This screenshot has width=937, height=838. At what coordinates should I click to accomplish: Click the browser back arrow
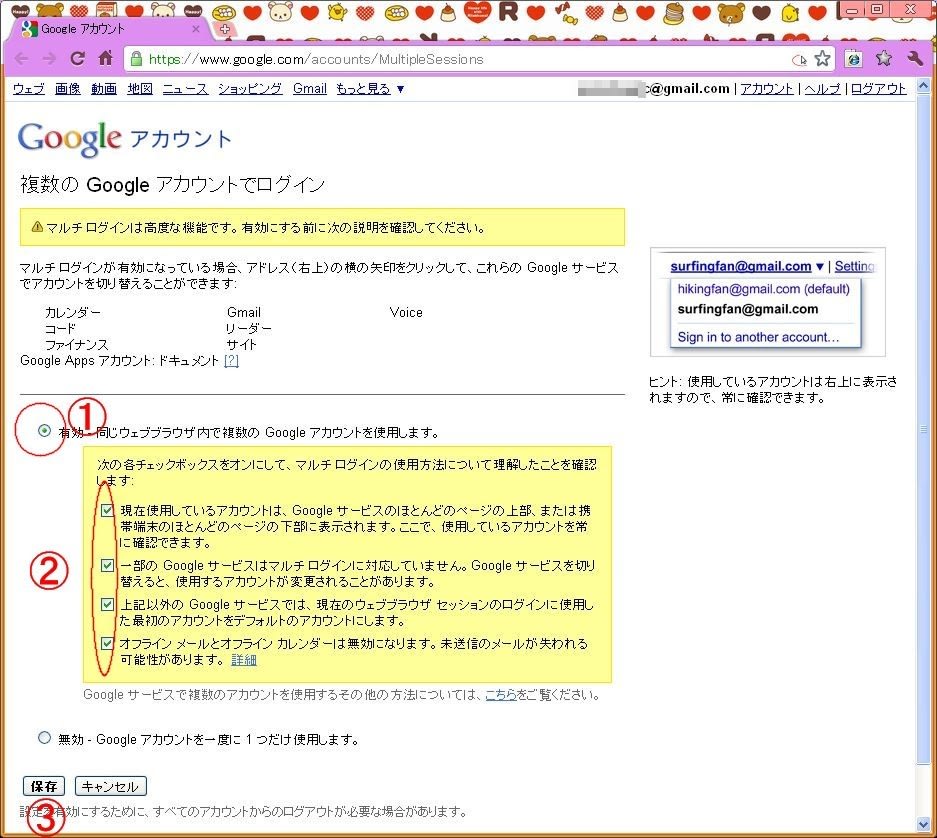(x=21, y=59)
